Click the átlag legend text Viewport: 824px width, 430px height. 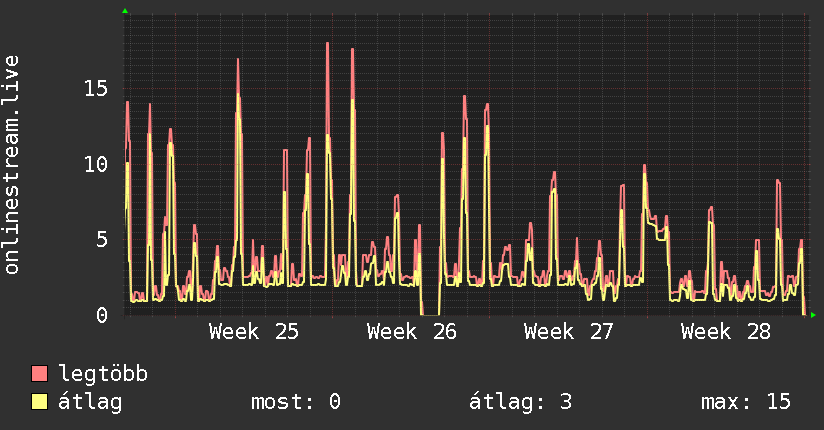click(x=90, y=402)
